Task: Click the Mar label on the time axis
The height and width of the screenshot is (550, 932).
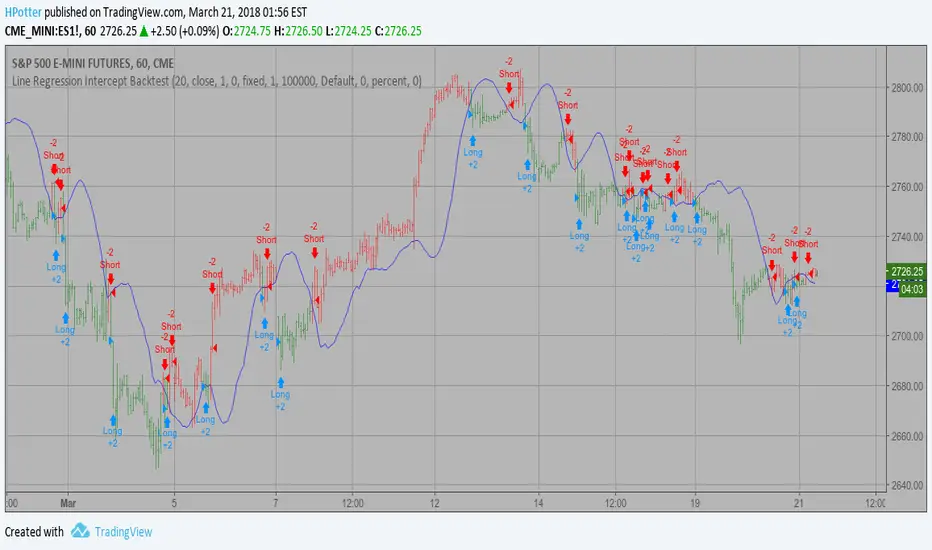Action: coord(68,503)
